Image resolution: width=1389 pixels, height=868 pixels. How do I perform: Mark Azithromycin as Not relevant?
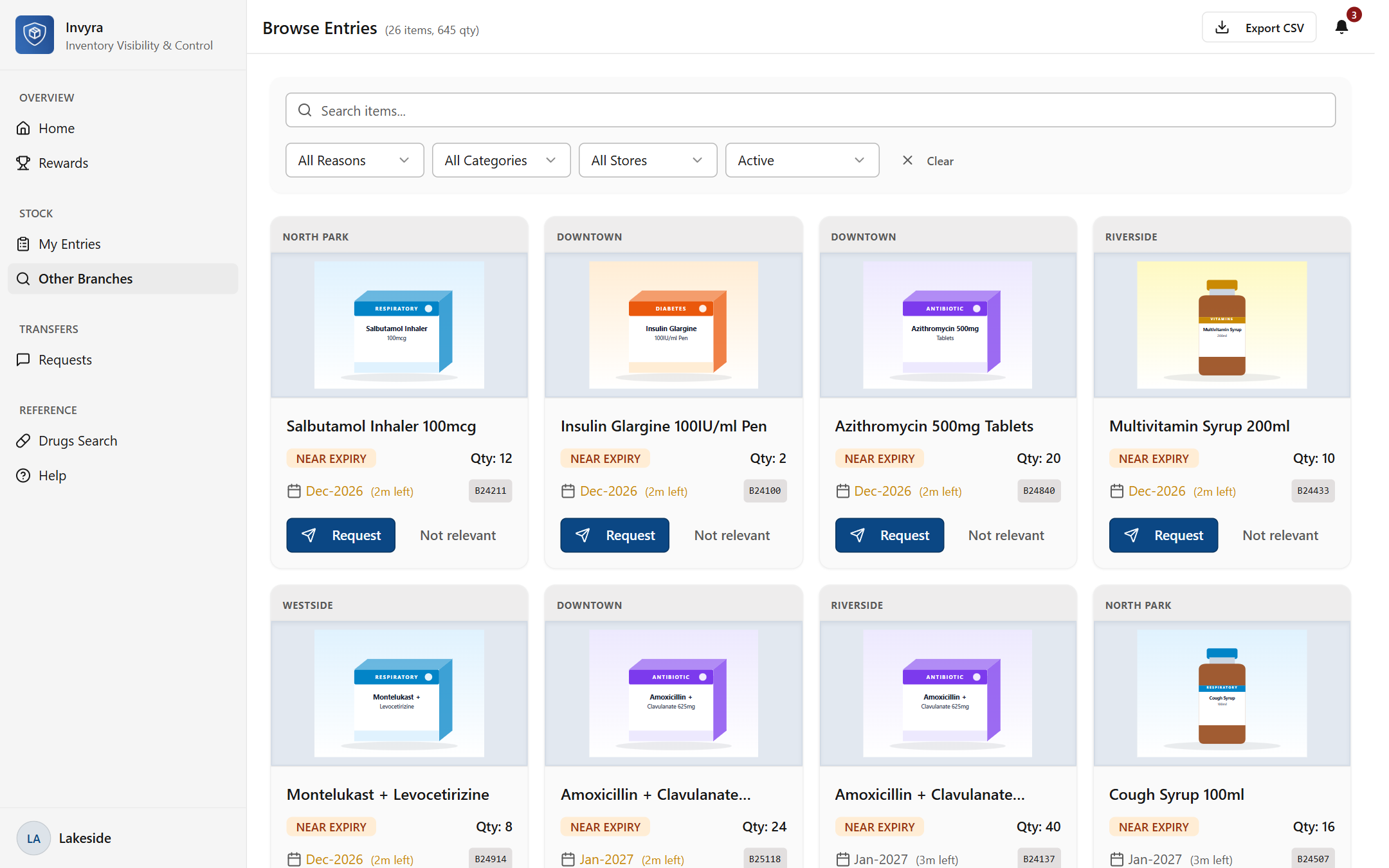point(1006,535)
